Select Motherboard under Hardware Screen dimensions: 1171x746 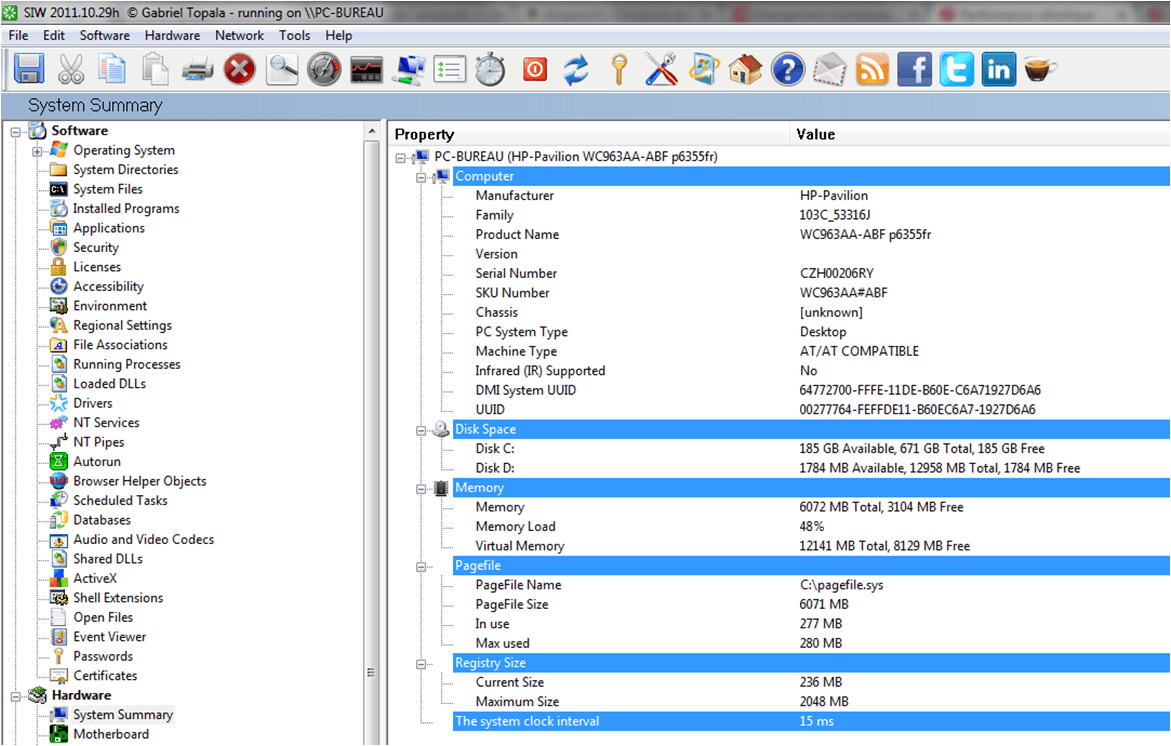[111, 734]
